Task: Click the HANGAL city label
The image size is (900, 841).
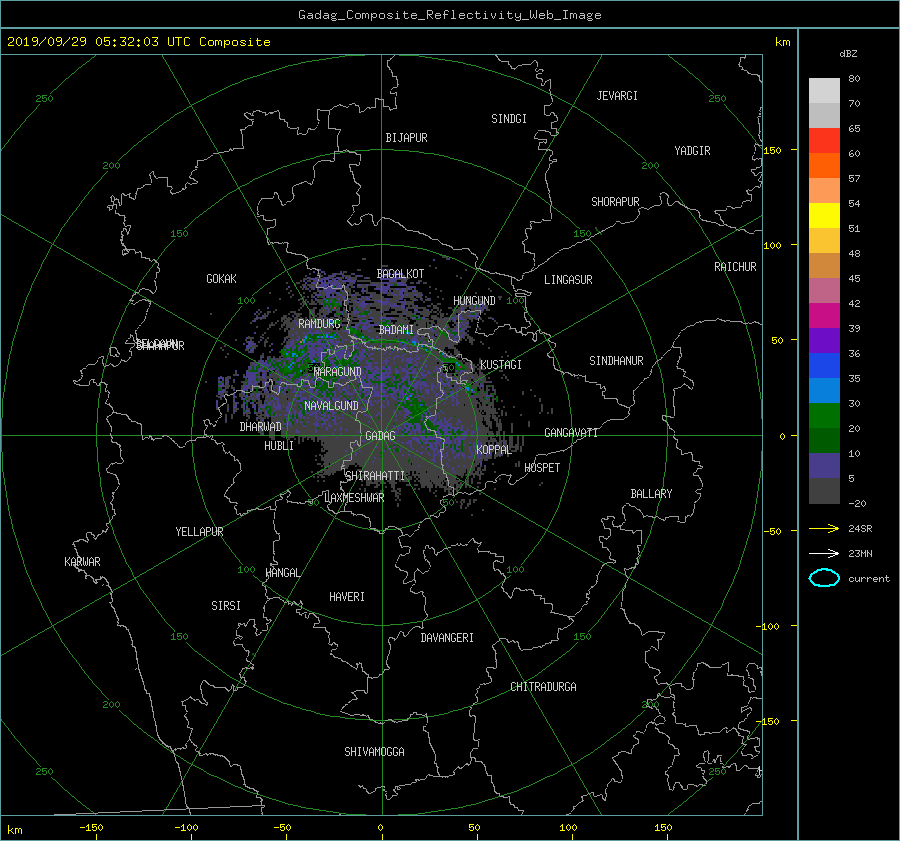Action: click(282, 573)
